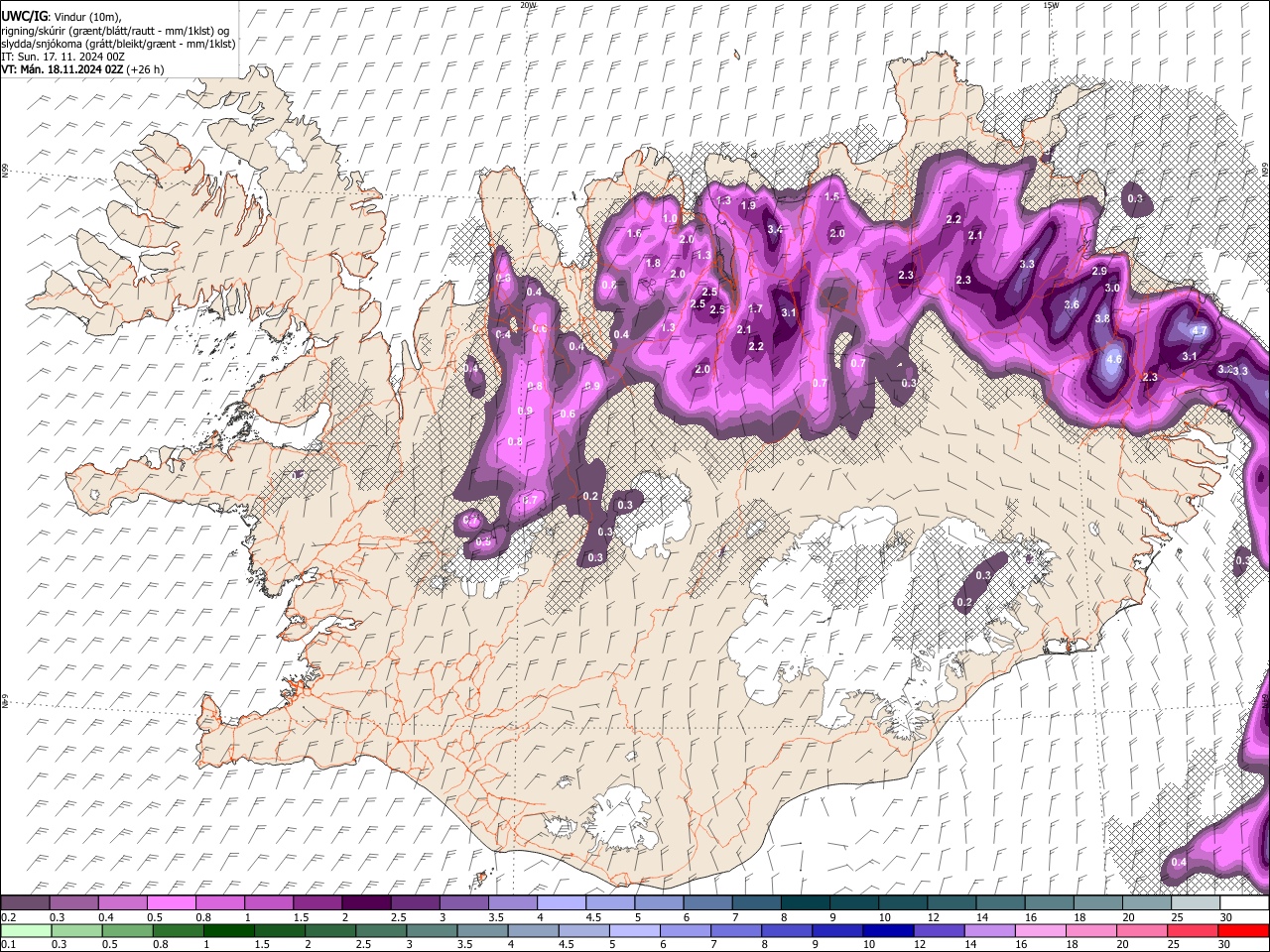Click the 3.6 snowfall value on the map

pyautogui.click(x=1072, y=305)
